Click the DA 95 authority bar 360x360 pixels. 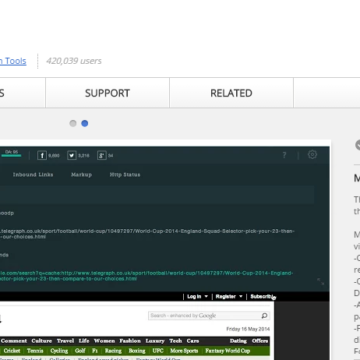11,153
